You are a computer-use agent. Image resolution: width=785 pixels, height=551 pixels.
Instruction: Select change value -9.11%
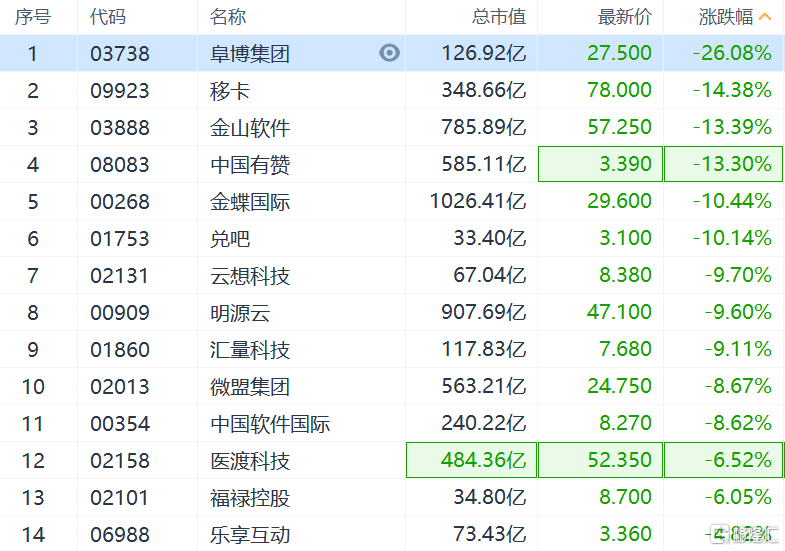coord(738,349)
